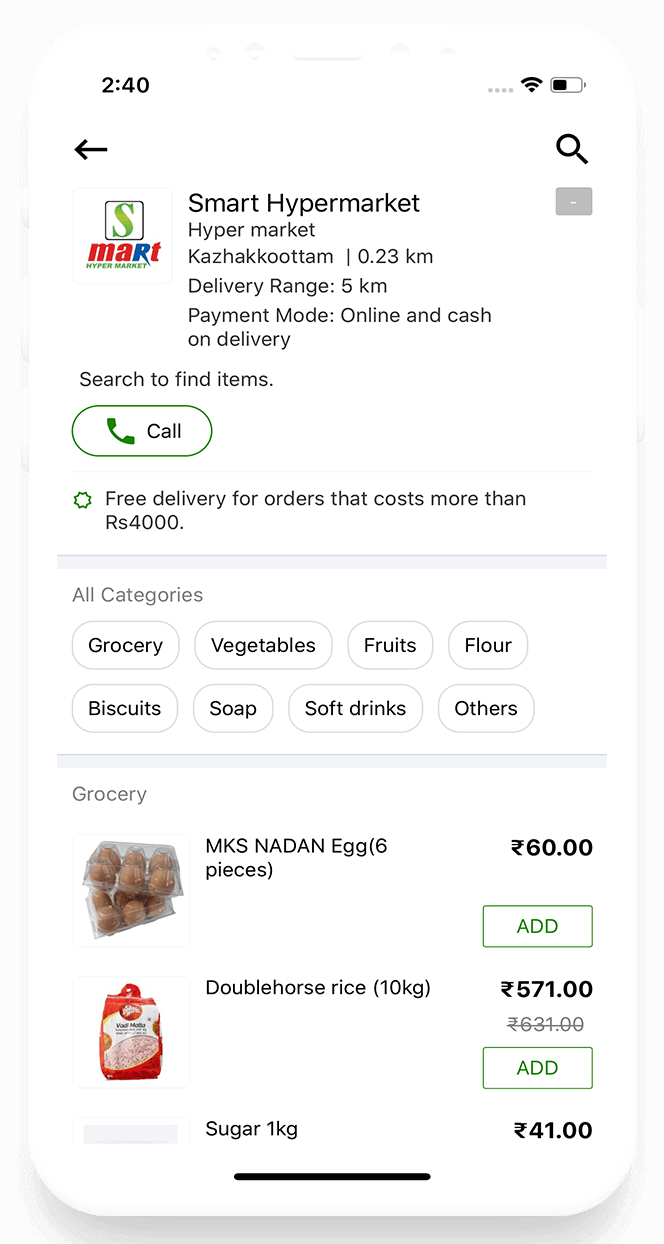Tap the Wi-Fi status icon
This screenshot has height=1244, width=664.
(531, 86)
